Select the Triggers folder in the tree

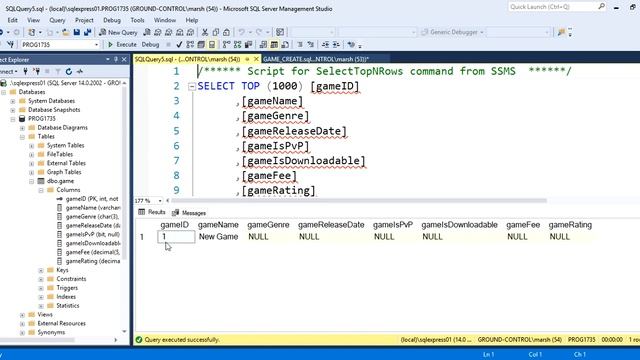click(67, 288)
